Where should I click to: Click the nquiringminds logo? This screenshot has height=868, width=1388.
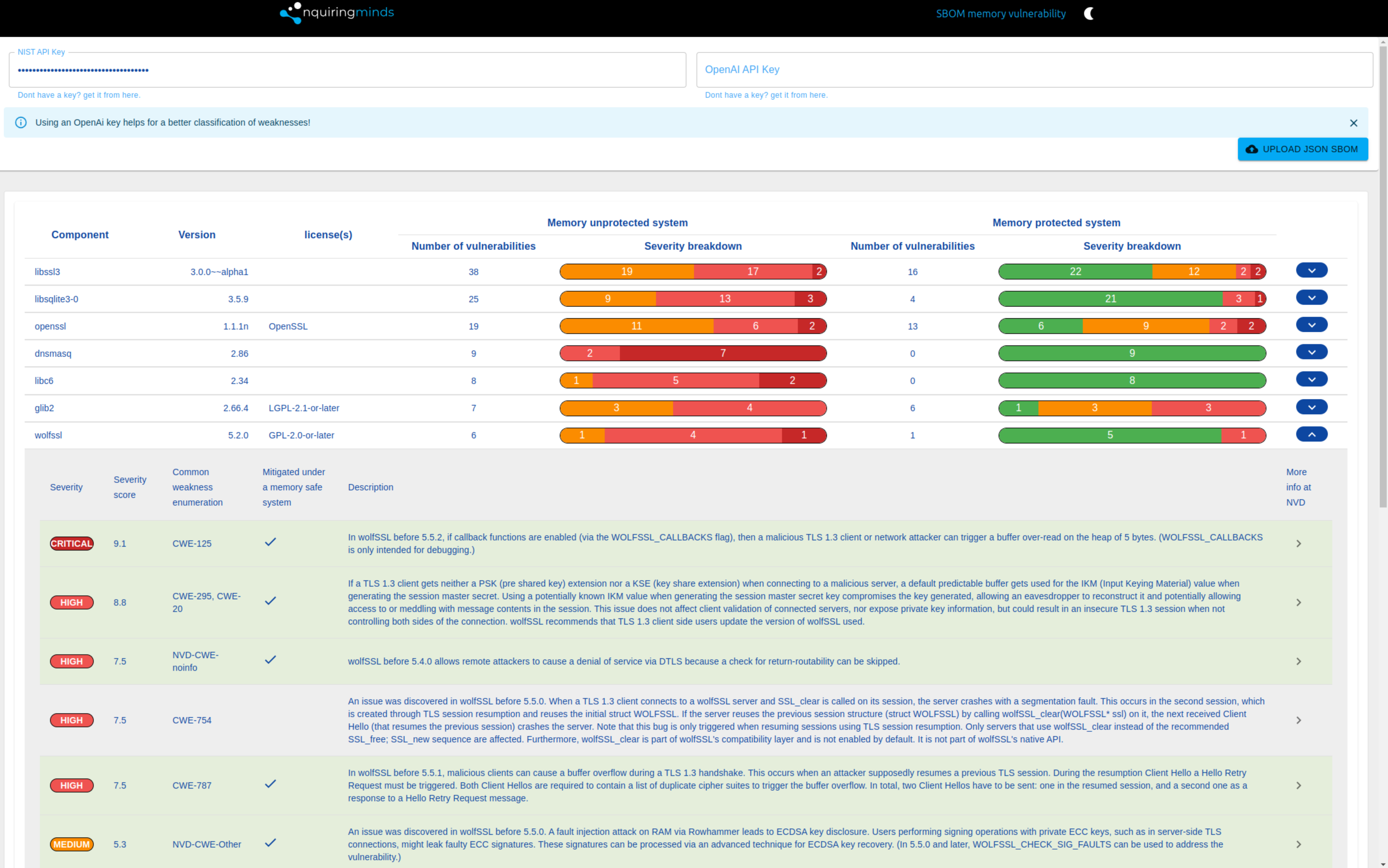click(337, 13)
